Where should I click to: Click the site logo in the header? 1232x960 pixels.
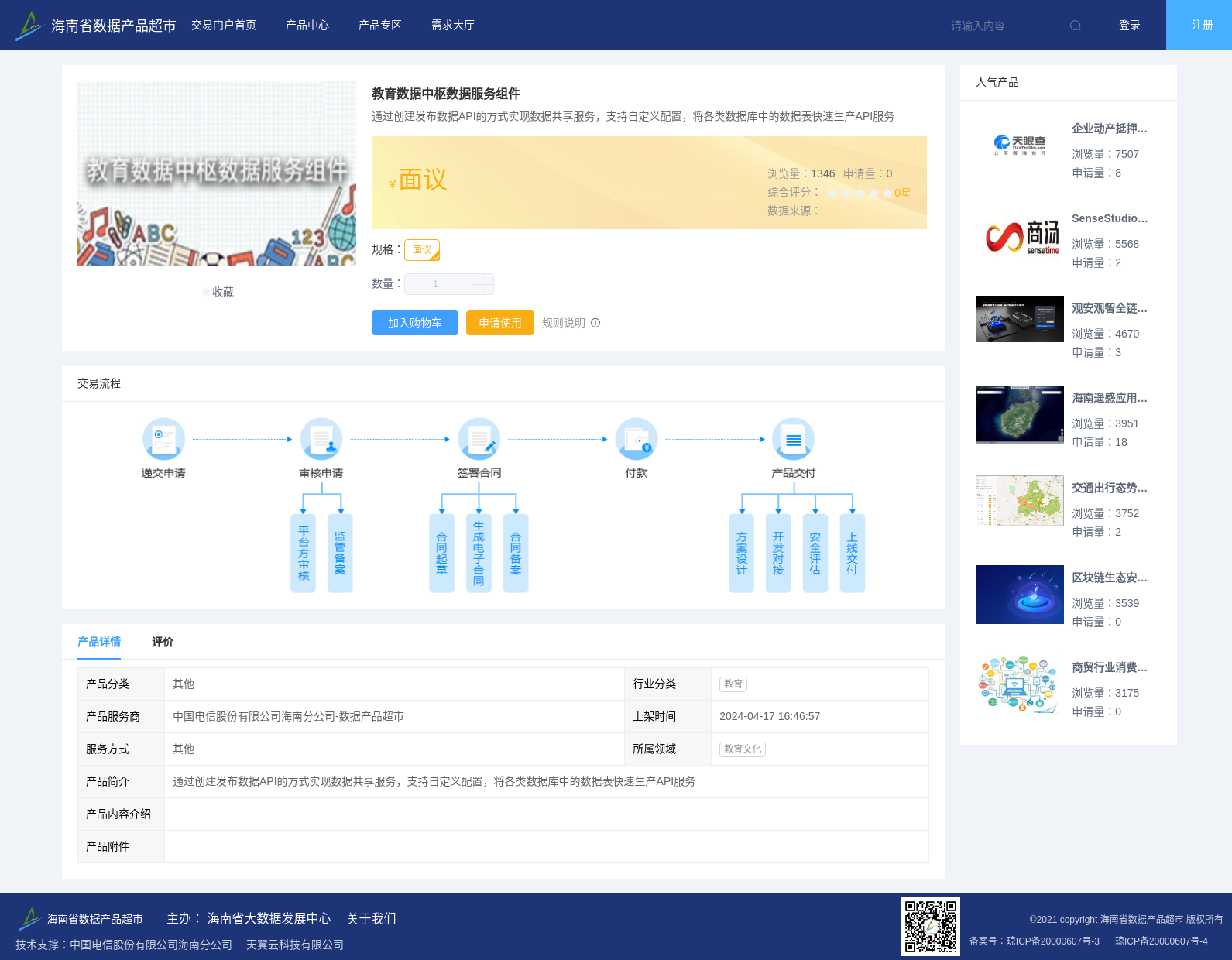coord(29,26)
